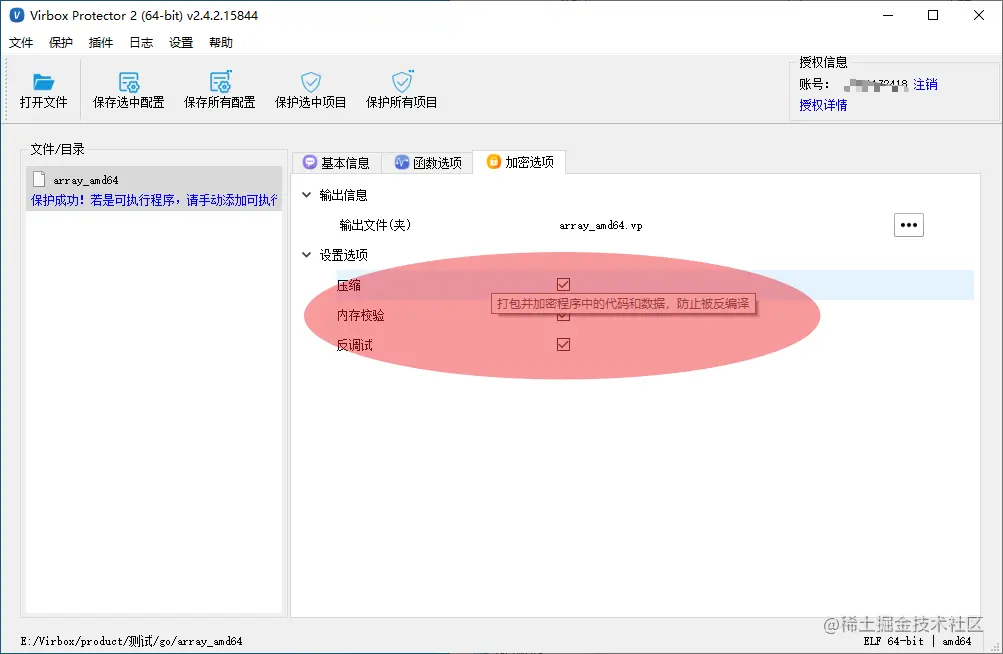Open the 文件 menu
Image resolution: width=1003 pixels, height=654 pixels.
click(x=20, y=43)
